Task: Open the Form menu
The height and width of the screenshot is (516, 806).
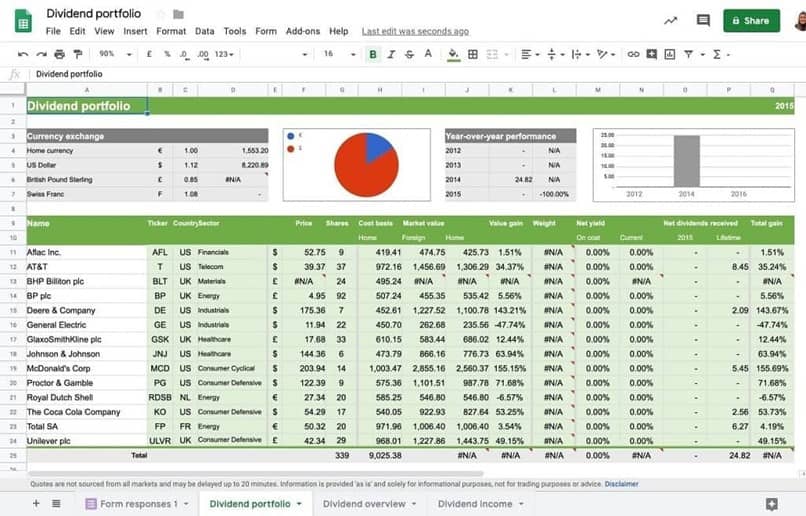Action: (x=266, y=31)
